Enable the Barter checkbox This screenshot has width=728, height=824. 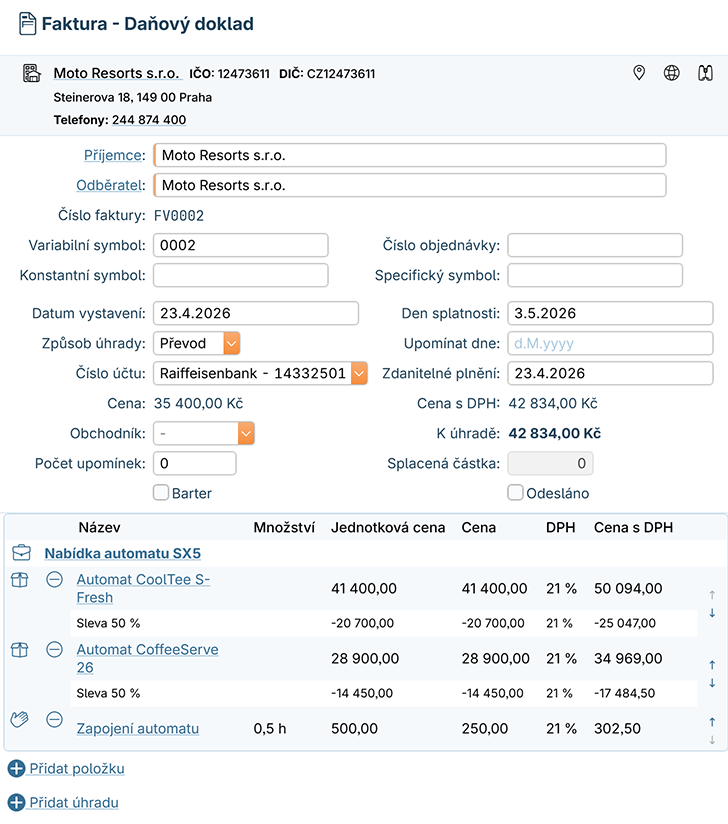point(160,492)
